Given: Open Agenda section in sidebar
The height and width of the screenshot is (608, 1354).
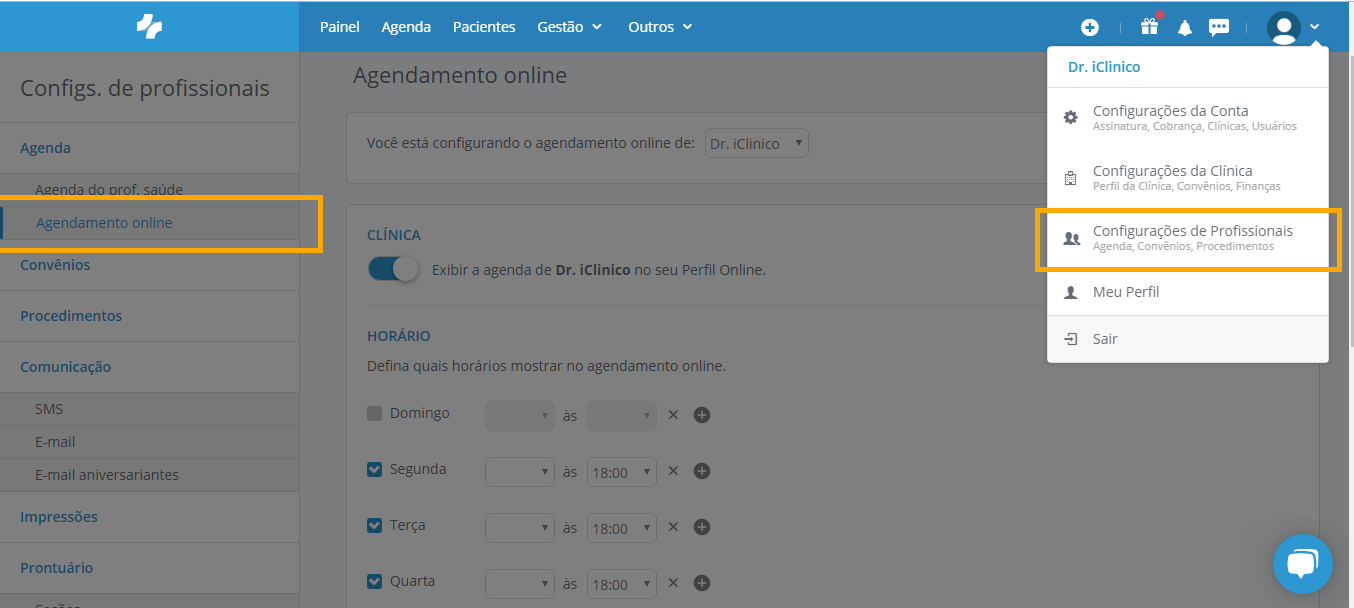Looking at the screenshot, I should tap(149, 148).
